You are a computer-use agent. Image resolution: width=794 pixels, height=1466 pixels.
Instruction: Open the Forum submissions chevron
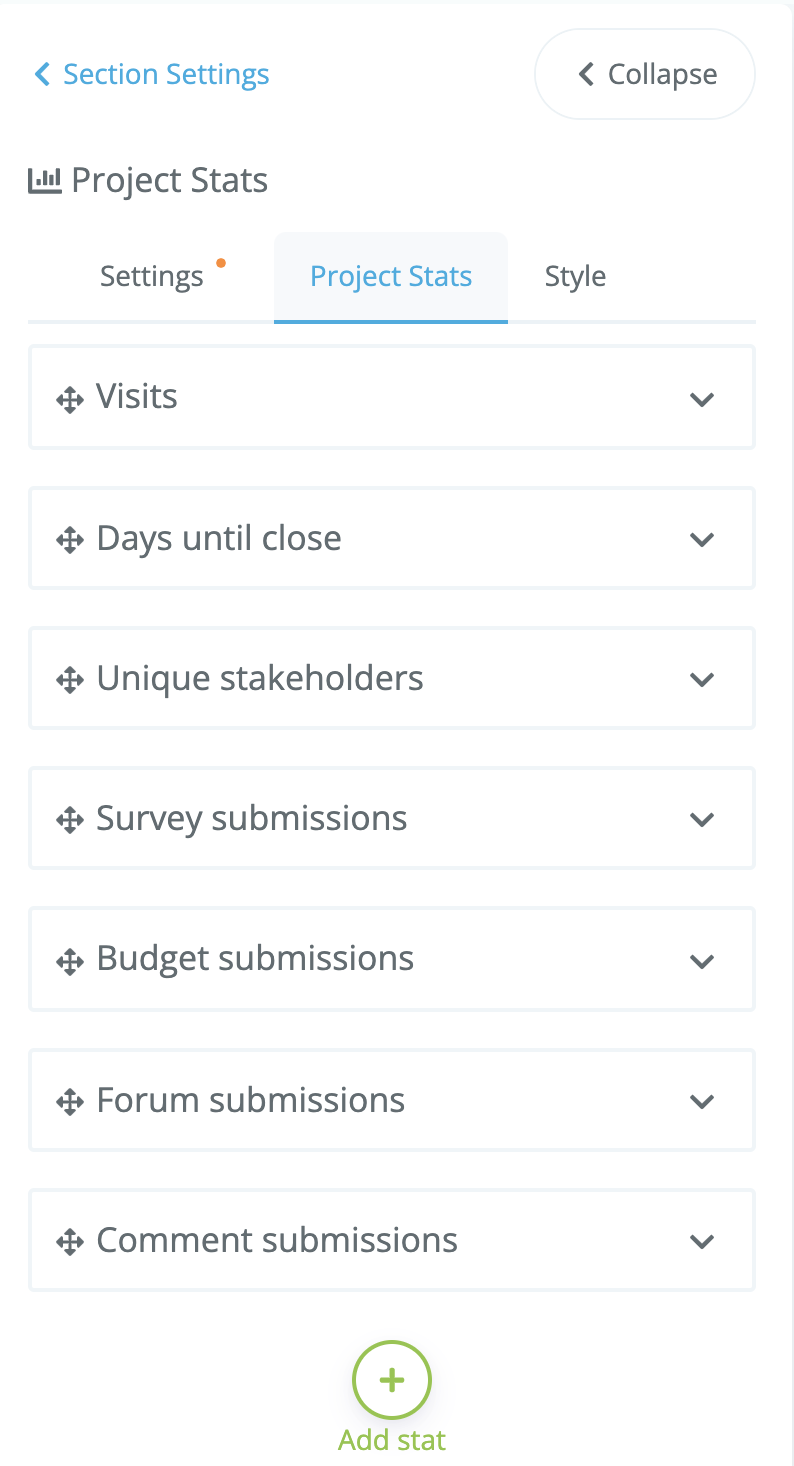click(x=702, y=1102)
